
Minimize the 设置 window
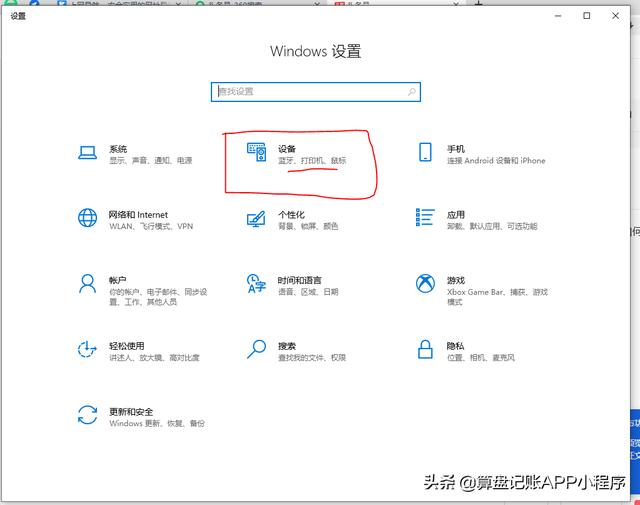[x=558, y=16]
